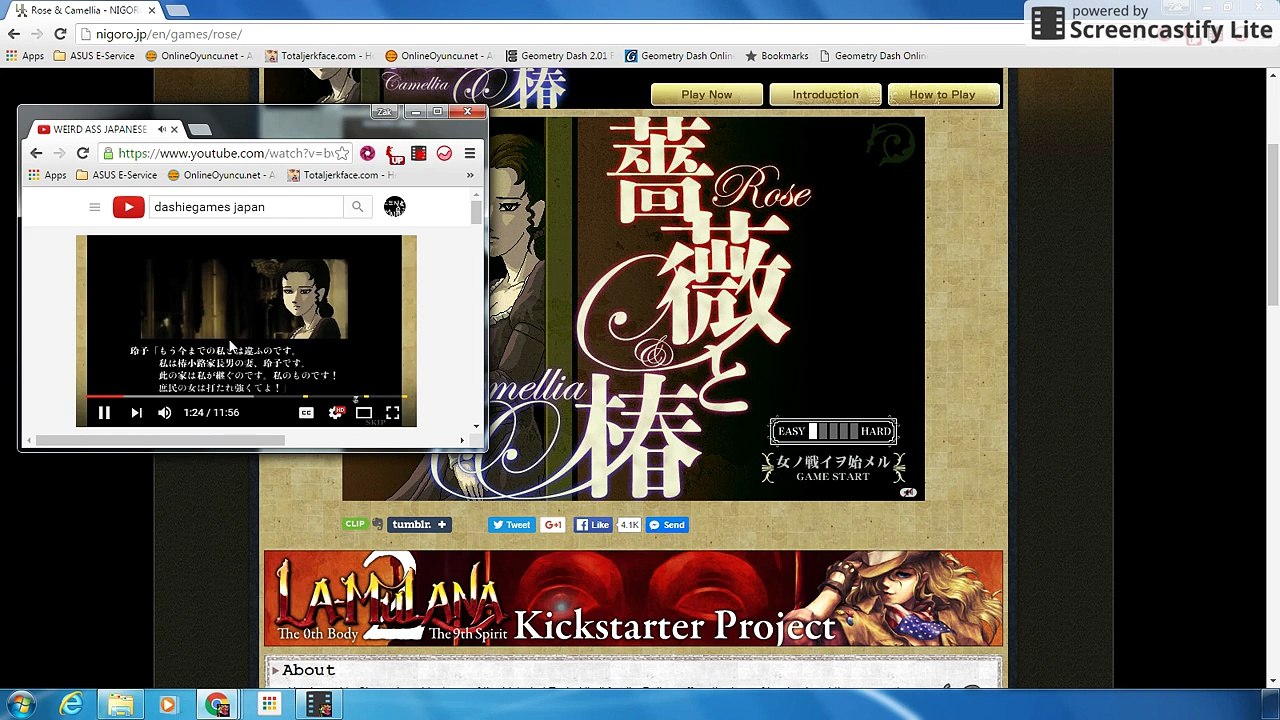Click the About section heading
Screen dimensions: 1280x720
point(308,670)
